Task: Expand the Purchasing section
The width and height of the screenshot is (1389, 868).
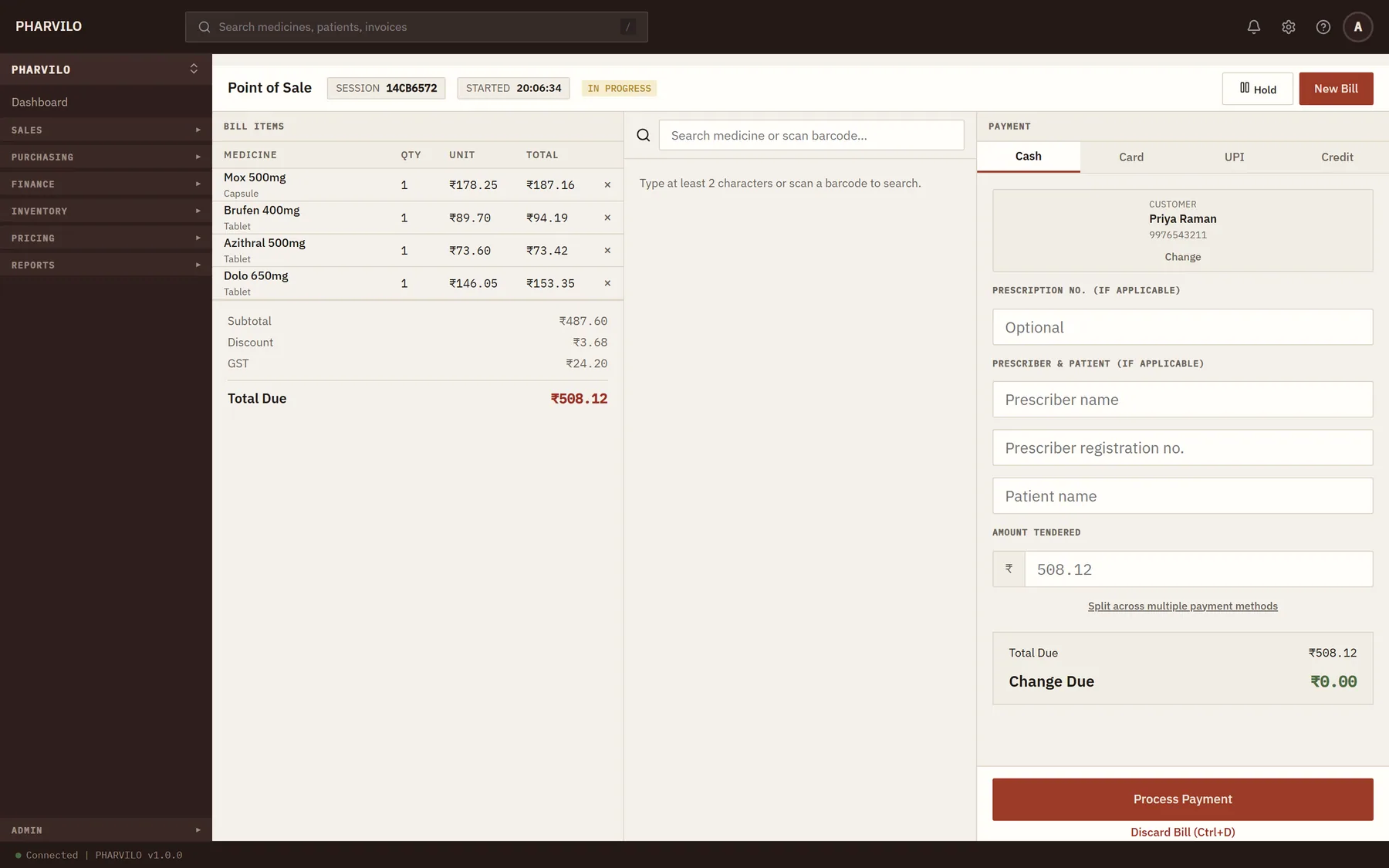Action: click(106, 157)
